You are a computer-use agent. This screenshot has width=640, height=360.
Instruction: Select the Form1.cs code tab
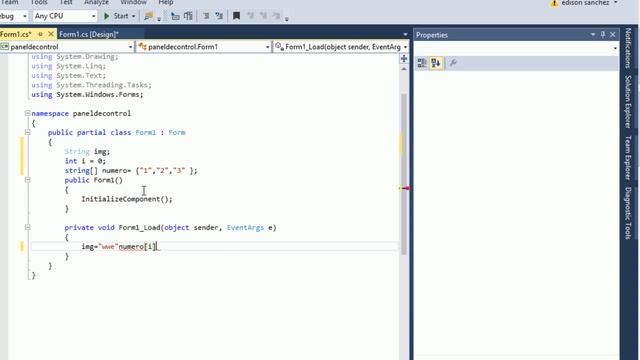(16, 34)
